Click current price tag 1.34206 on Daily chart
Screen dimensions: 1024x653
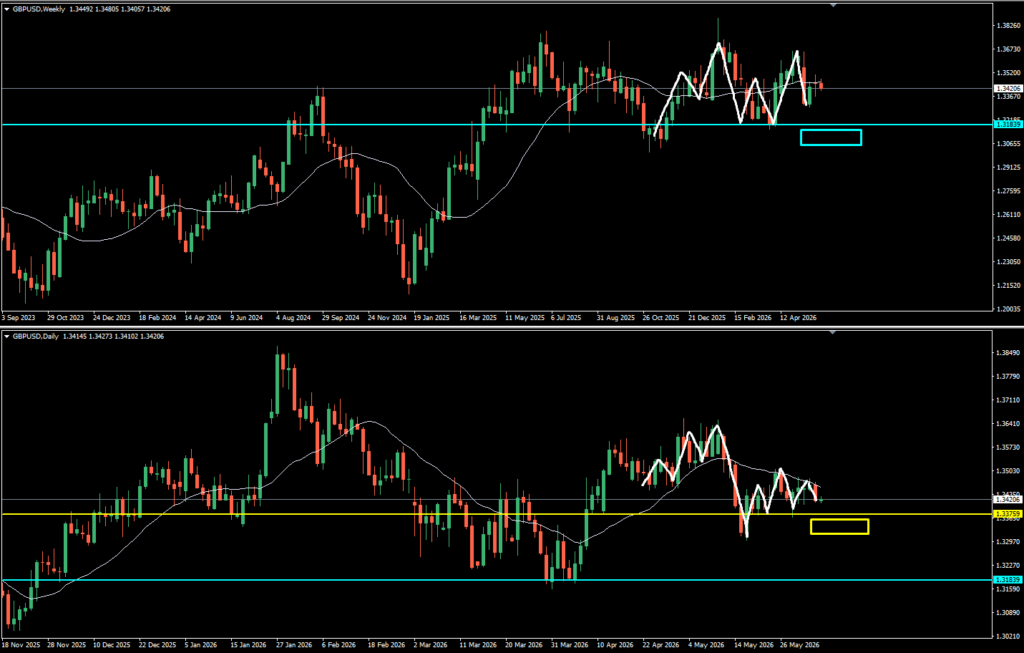[x=1008, y=500]
